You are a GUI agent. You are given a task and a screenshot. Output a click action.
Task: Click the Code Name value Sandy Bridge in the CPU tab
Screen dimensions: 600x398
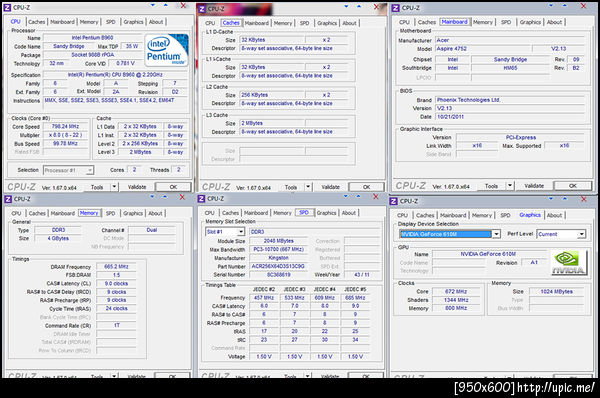pyautogui.click(x=68, y=46)
